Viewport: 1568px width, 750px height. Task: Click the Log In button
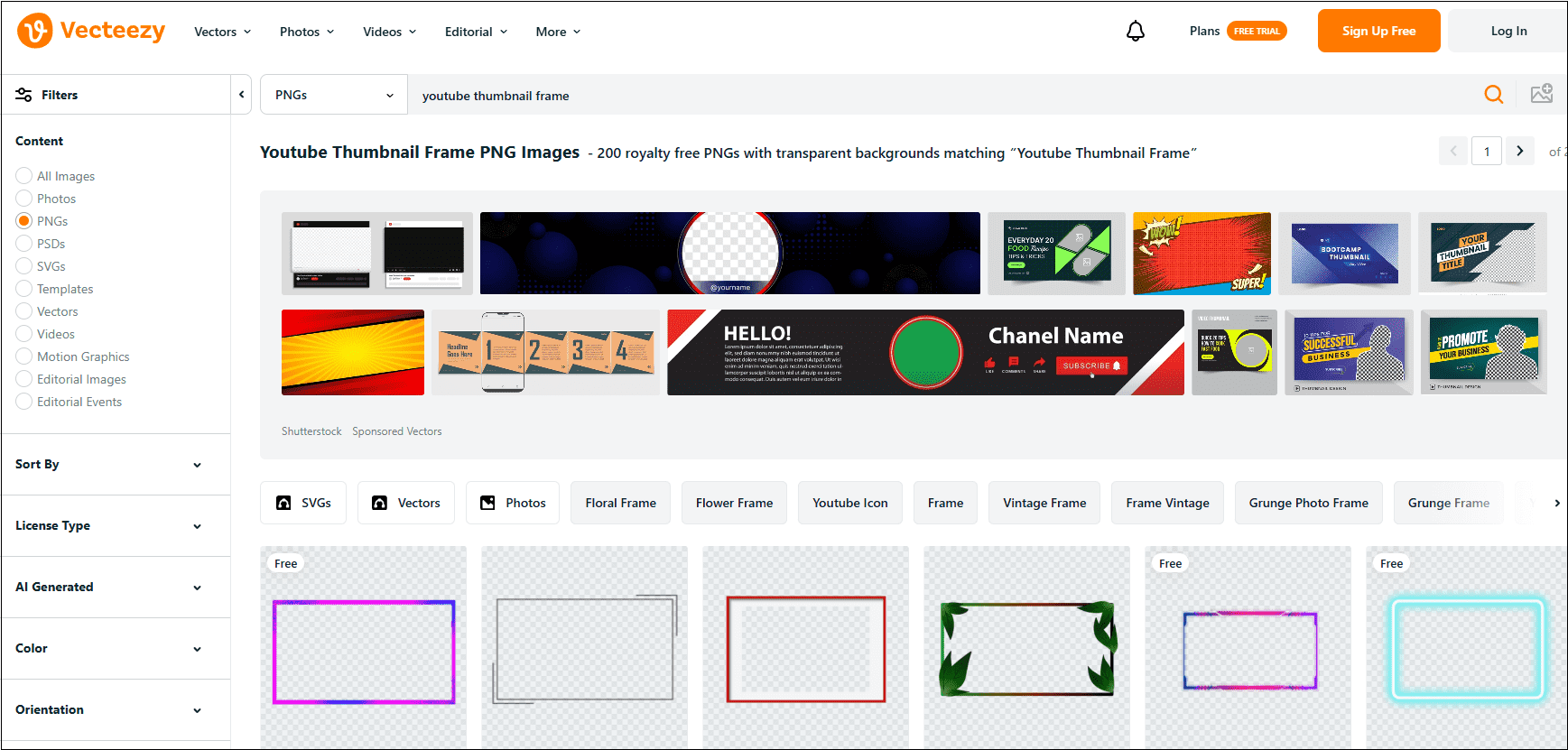[1508, 31]
